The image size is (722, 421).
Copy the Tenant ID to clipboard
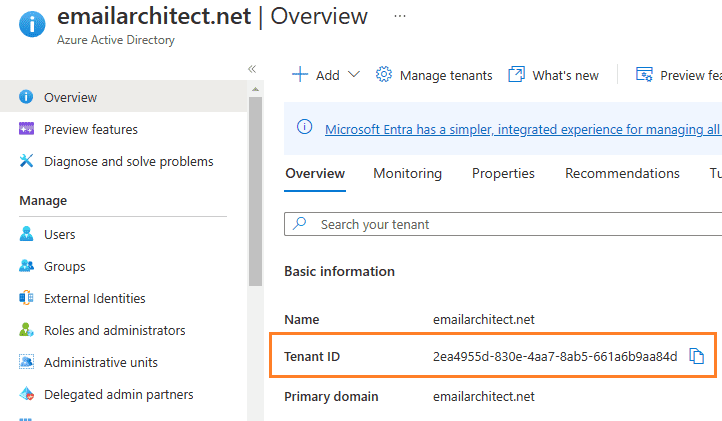coord(696,356)
